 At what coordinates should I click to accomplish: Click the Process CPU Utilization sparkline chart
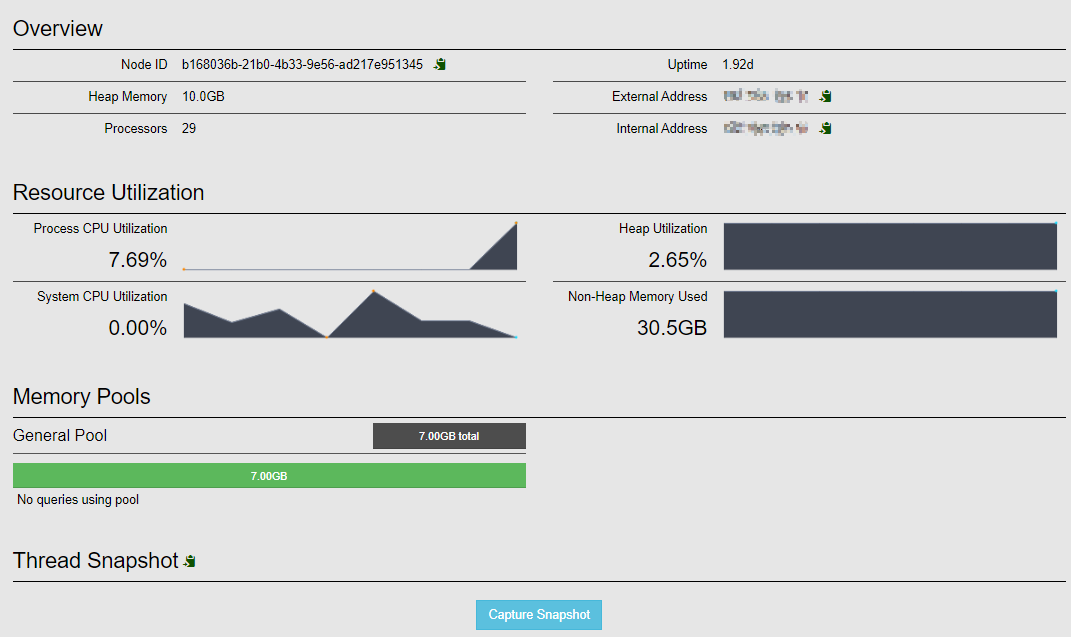pyautogui.click(x=350, y=246)
